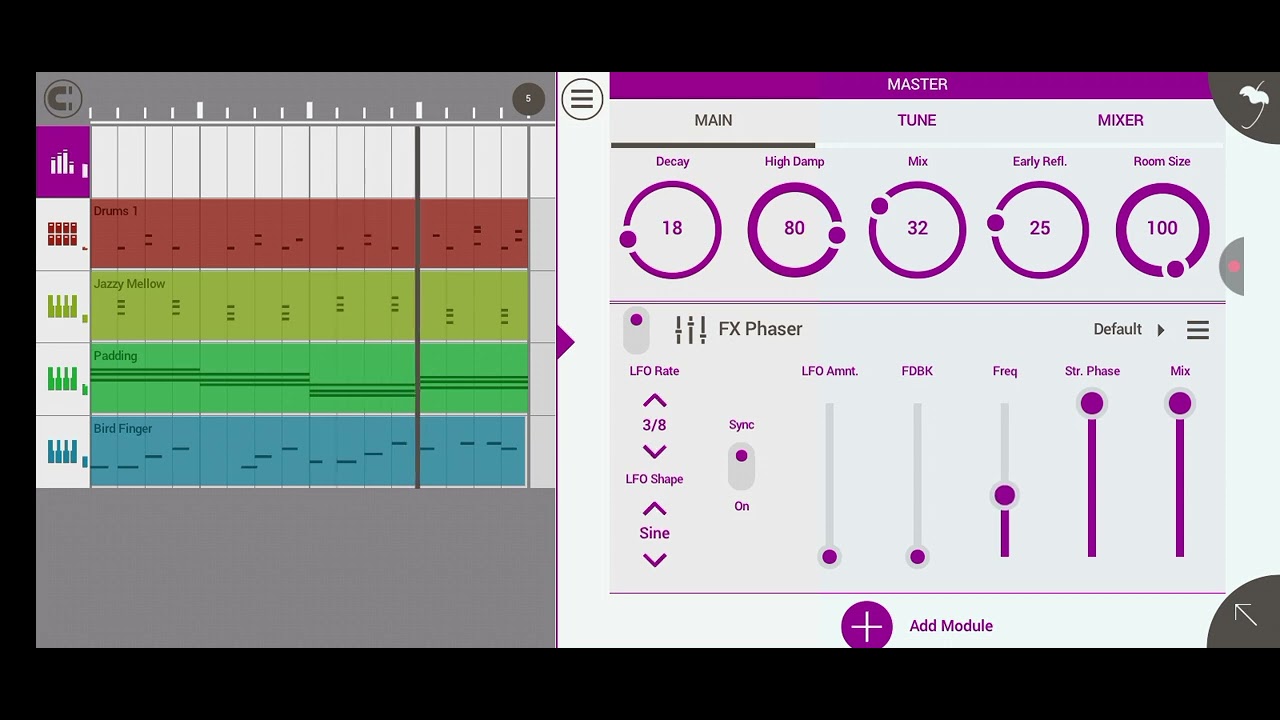
Task: Click the Str. Phase slider handle
Action: (x=1092, y=403)
